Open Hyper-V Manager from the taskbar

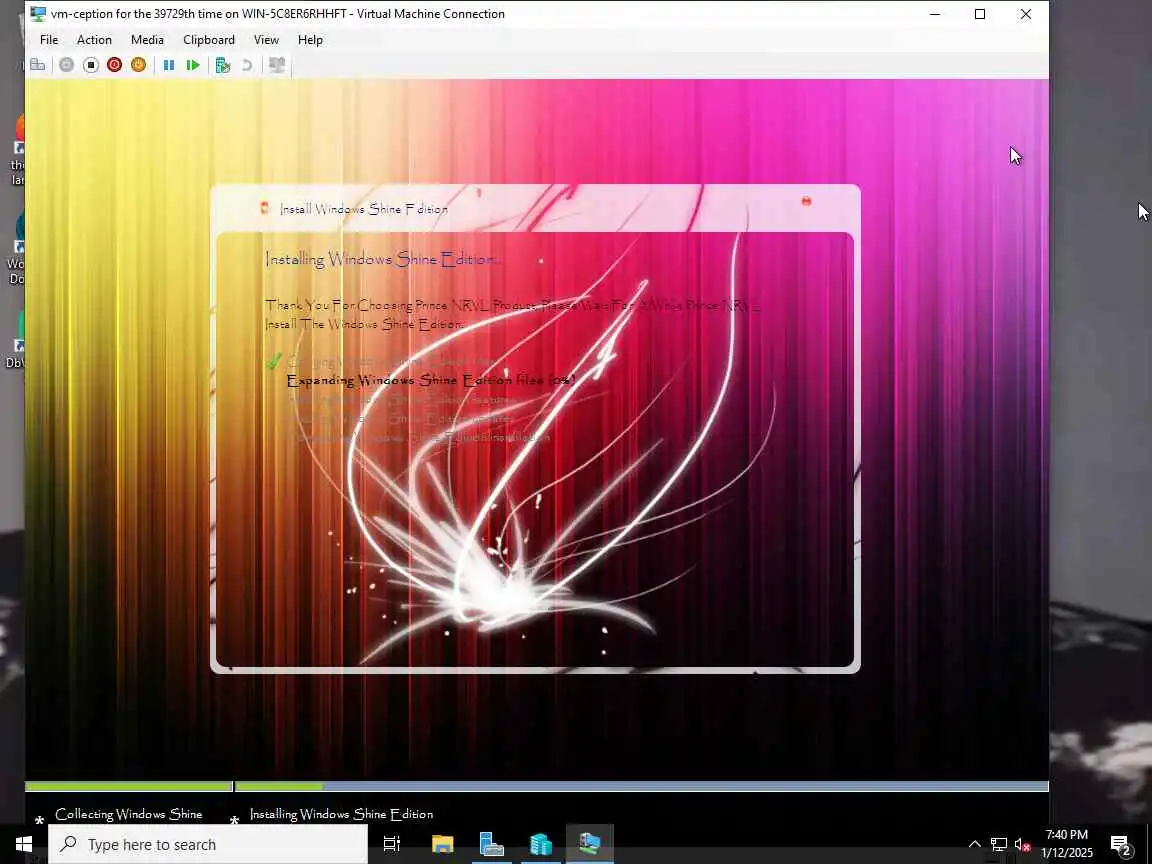[541, 844]
